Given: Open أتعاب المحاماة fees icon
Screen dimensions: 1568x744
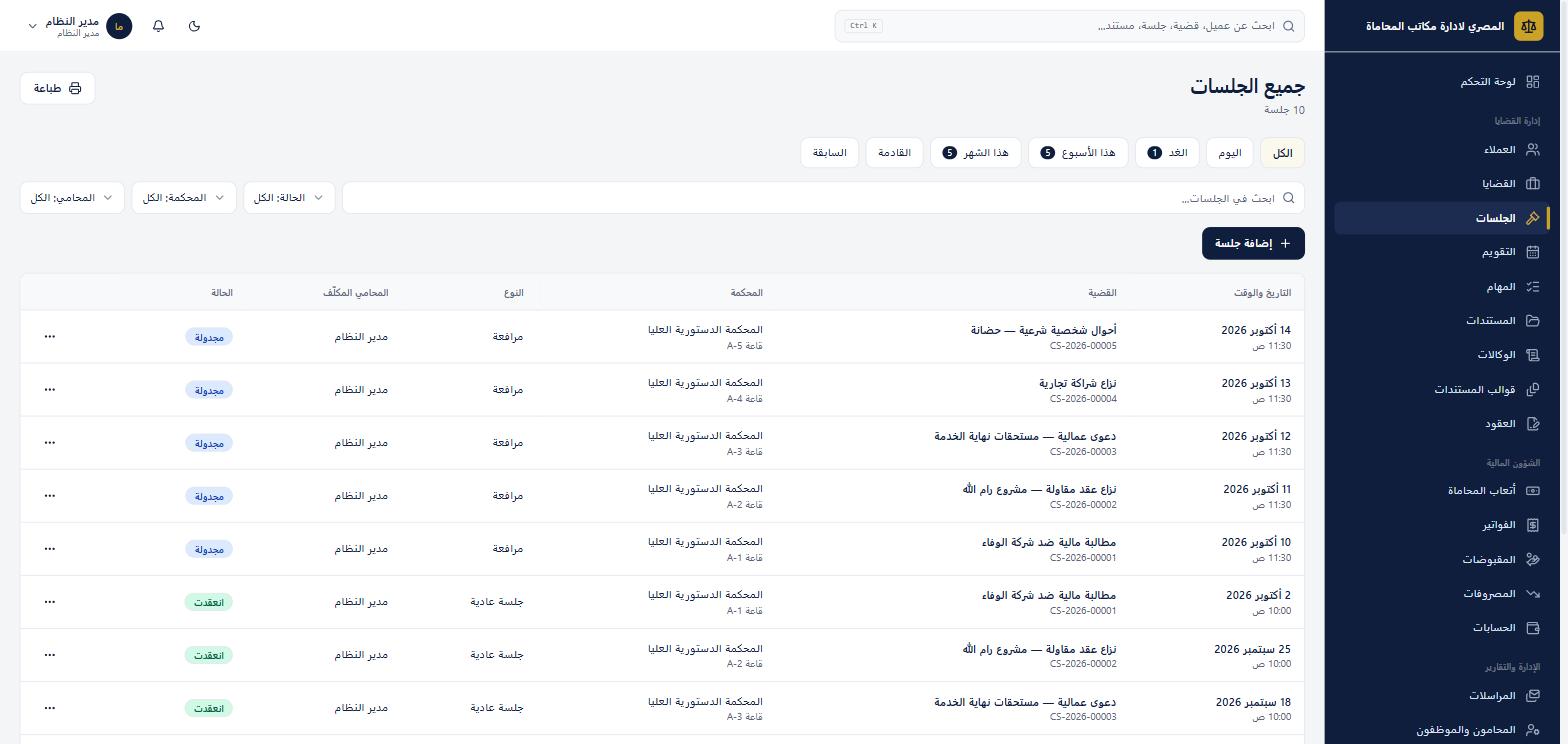Looking at the screenshot, I should click(1532, 491).
